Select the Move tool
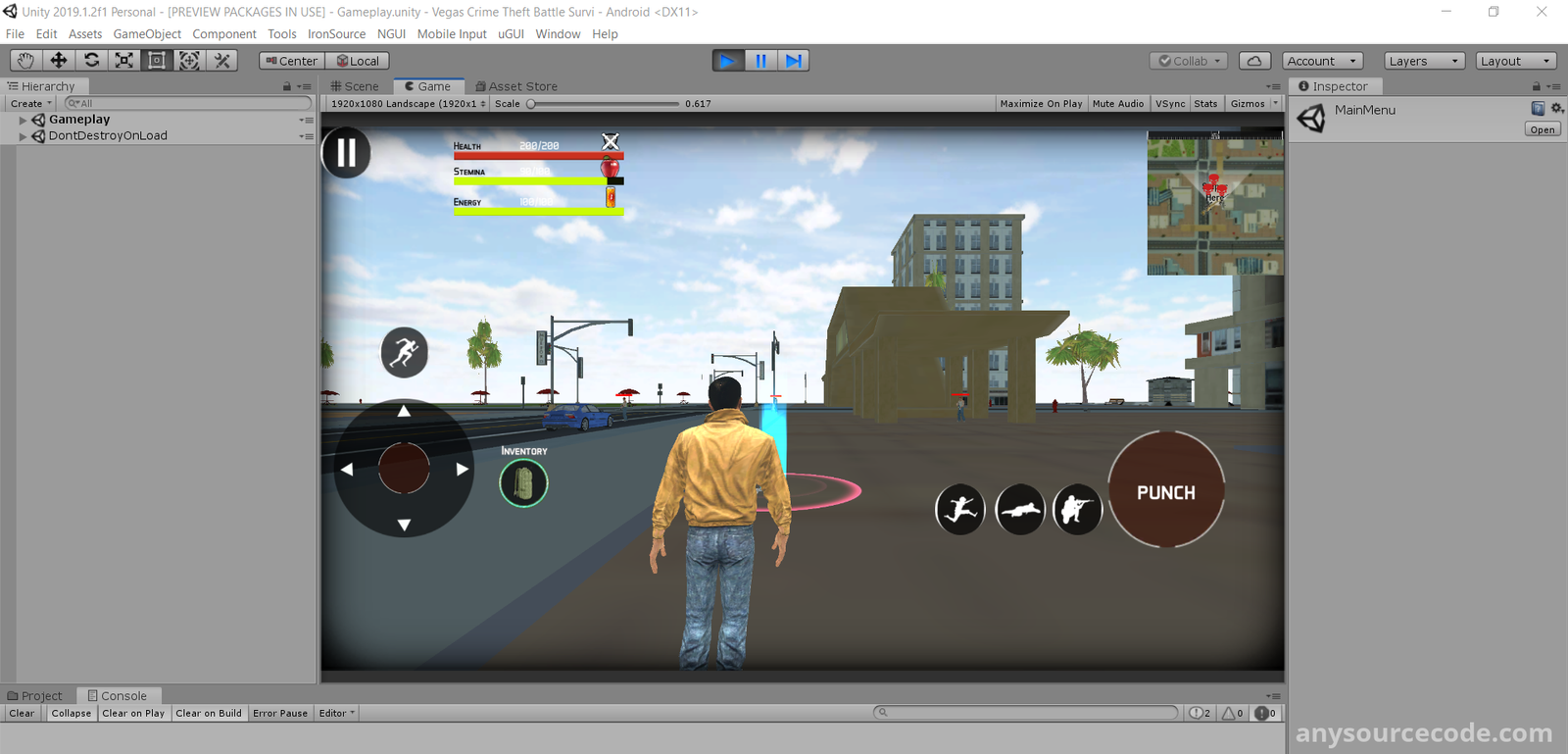The width and height of the screenshot is (1568, 754). 59,61
